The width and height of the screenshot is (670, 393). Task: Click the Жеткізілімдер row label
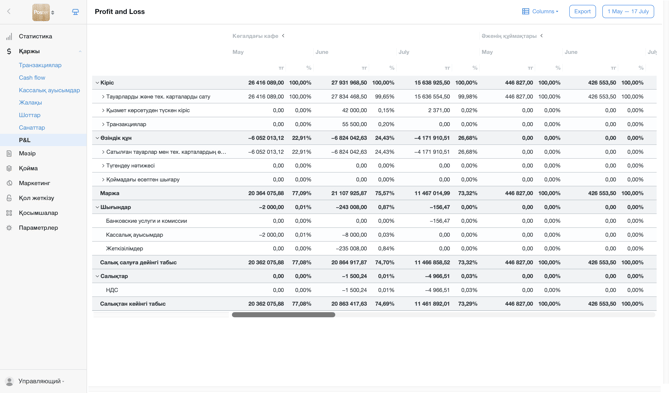tap(124, 249)
